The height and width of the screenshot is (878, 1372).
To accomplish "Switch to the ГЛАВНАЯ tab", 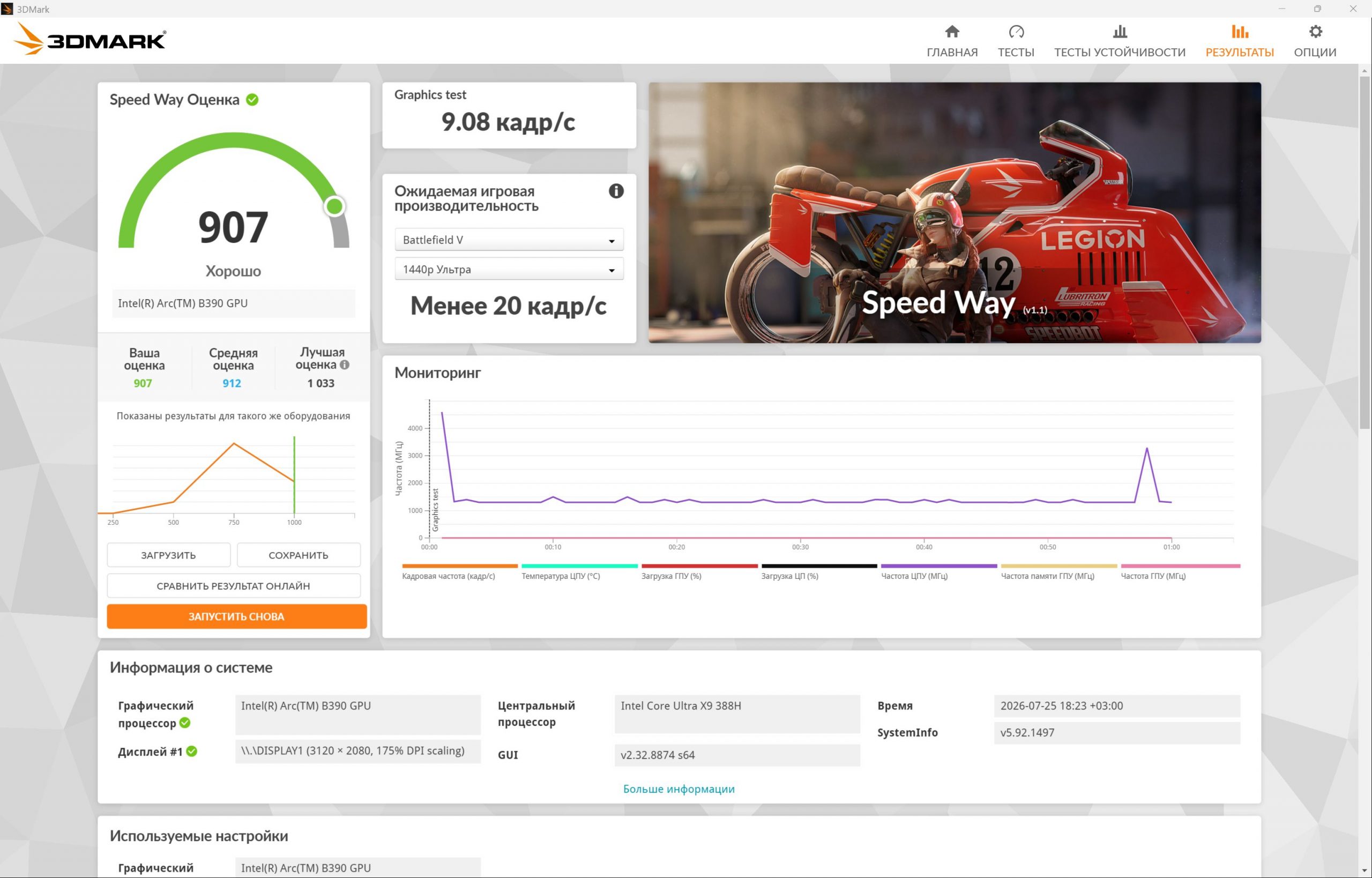I will point(952,42).
